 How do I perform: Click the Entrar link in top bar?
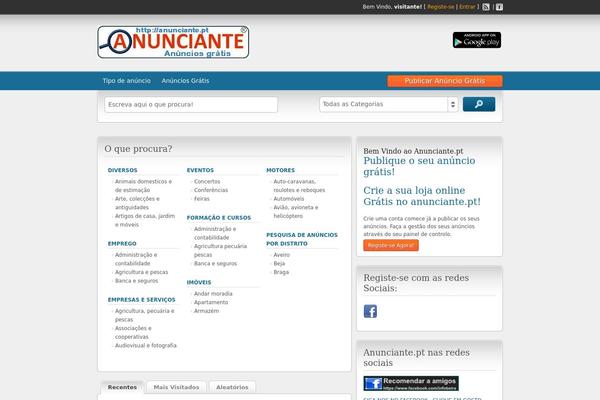[x=467, y=7]
